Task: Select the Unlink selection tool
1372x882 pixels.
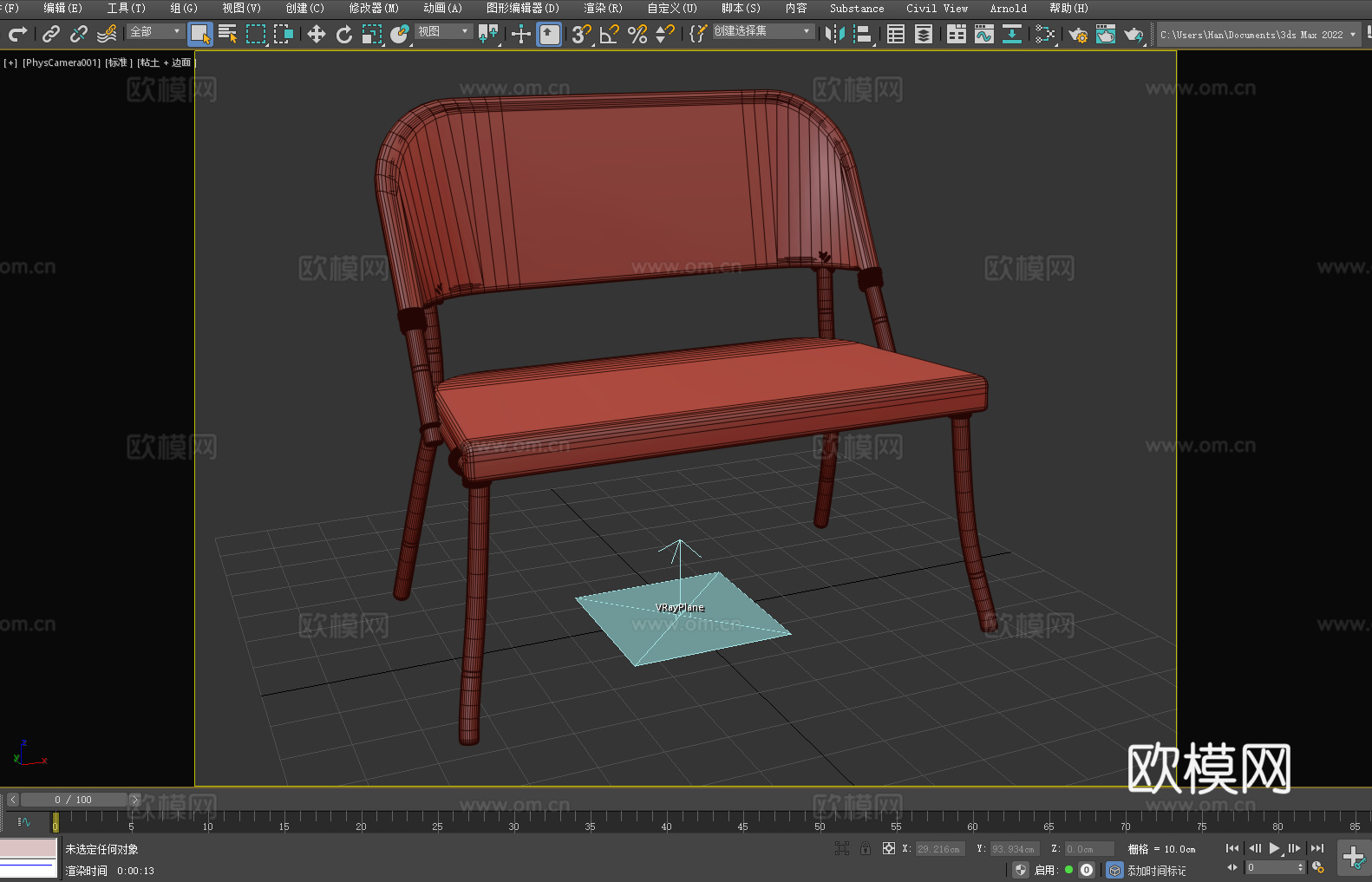Action: (x=79, y=34)
